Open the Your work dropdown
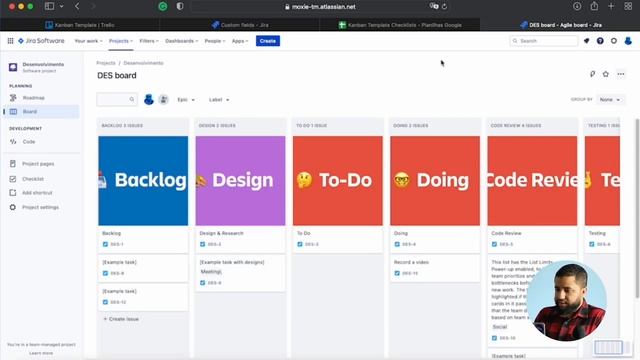This screenshot has width=640, height=360. (x=88, y=41)
